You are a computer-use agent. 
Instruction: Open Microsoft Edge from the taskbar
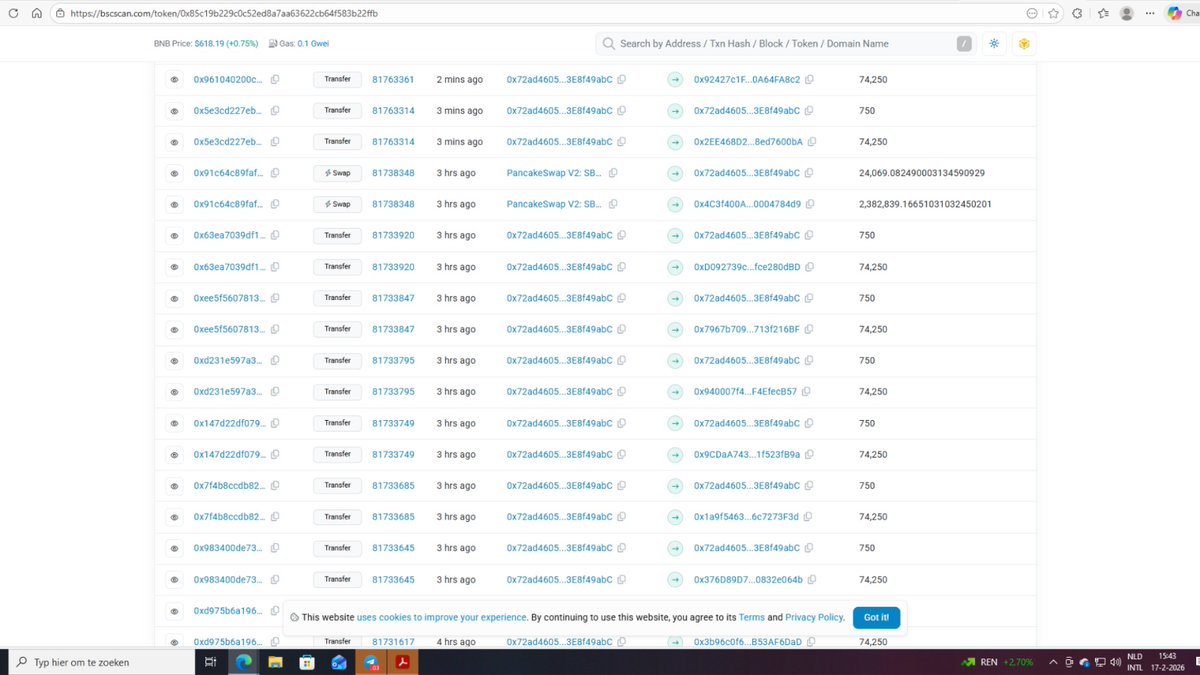coord(243,662)
